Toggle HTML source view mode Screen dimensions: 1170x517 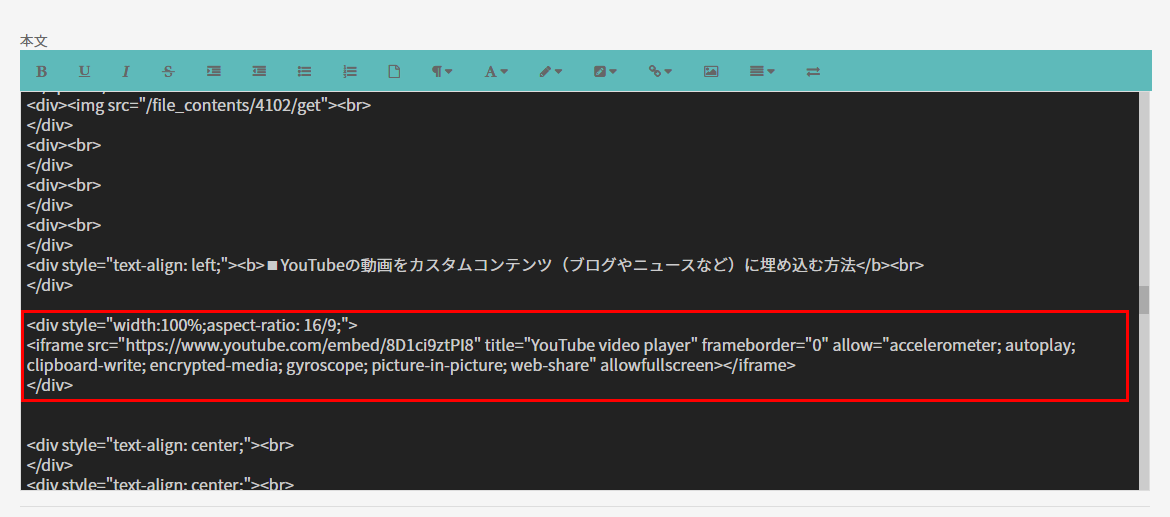click(x=813, y=72)
